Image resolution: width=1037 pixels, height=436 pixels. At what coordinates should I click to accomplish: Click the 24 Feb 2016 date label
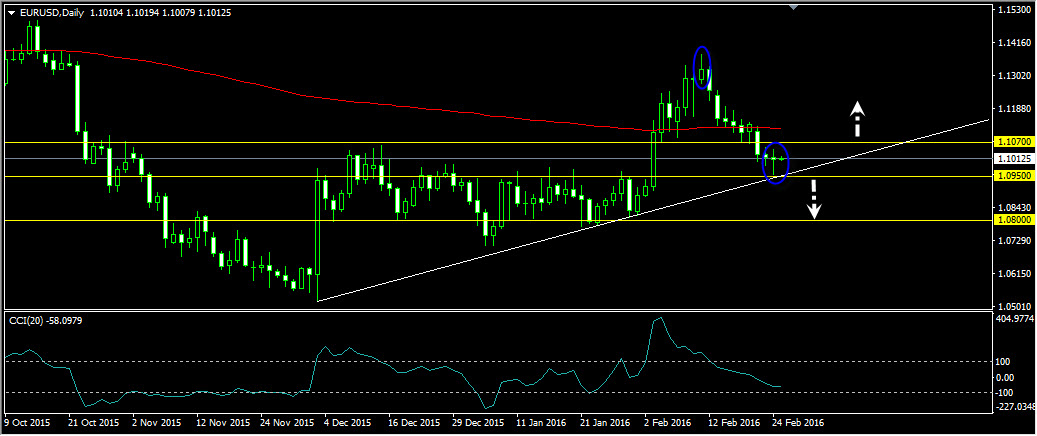coord(798,421)
